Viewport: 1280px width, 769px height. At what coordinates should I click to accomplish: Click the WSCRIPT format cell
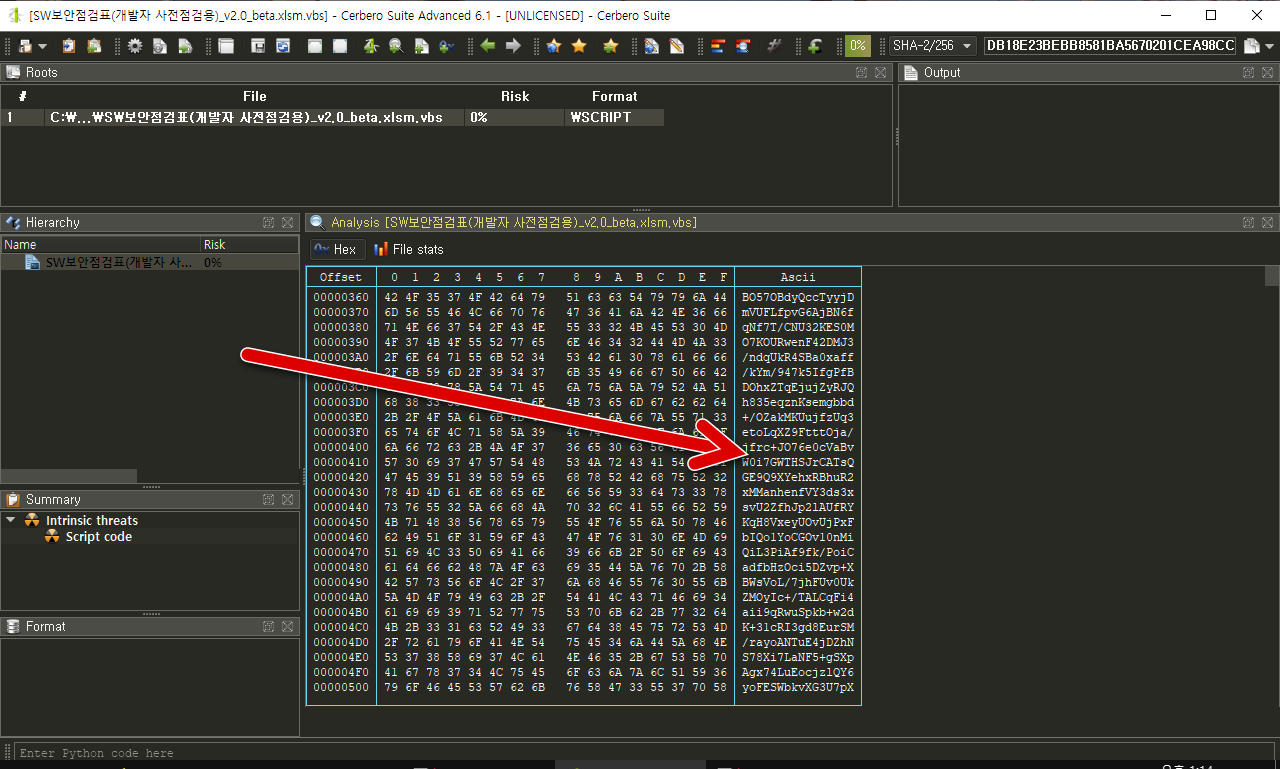click(614, 117)
